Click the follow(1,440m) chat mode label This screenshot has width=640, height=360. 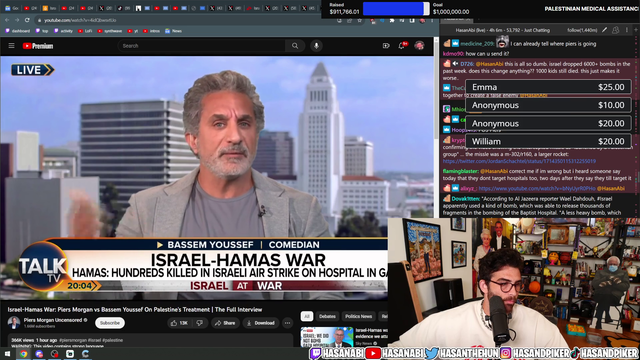pyautogui.click(x=582, y=30)
